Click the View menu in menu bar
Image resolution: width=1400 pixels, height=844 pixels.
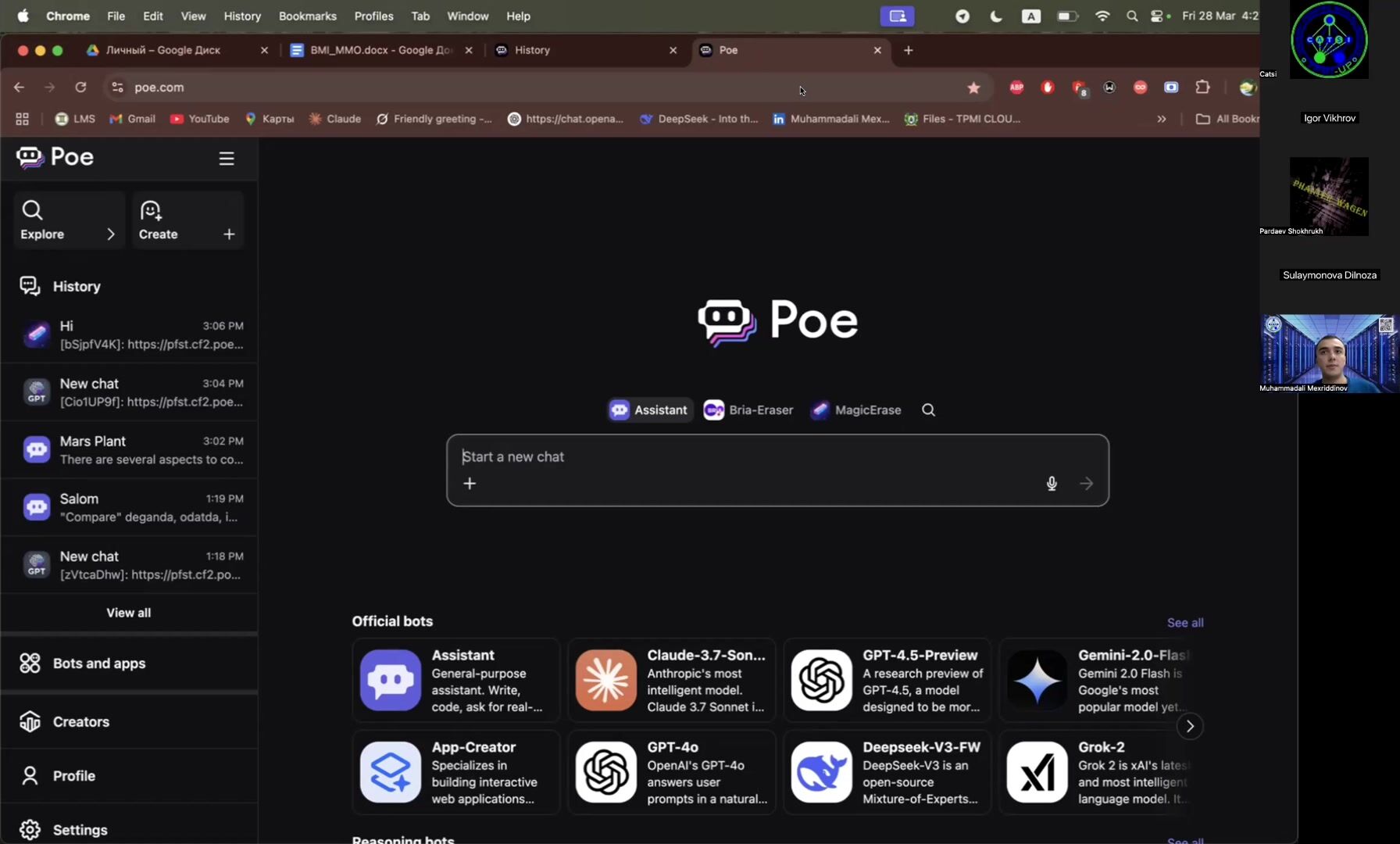click(x=193, y=16)
